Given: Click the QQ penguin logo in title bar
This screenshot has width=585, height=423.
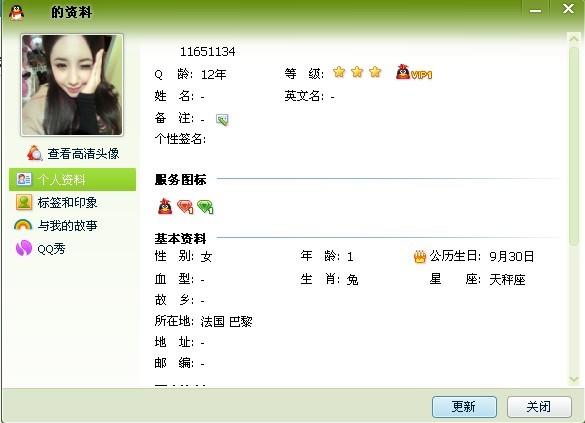Looking at the screenshot, I should click(16, 12).
